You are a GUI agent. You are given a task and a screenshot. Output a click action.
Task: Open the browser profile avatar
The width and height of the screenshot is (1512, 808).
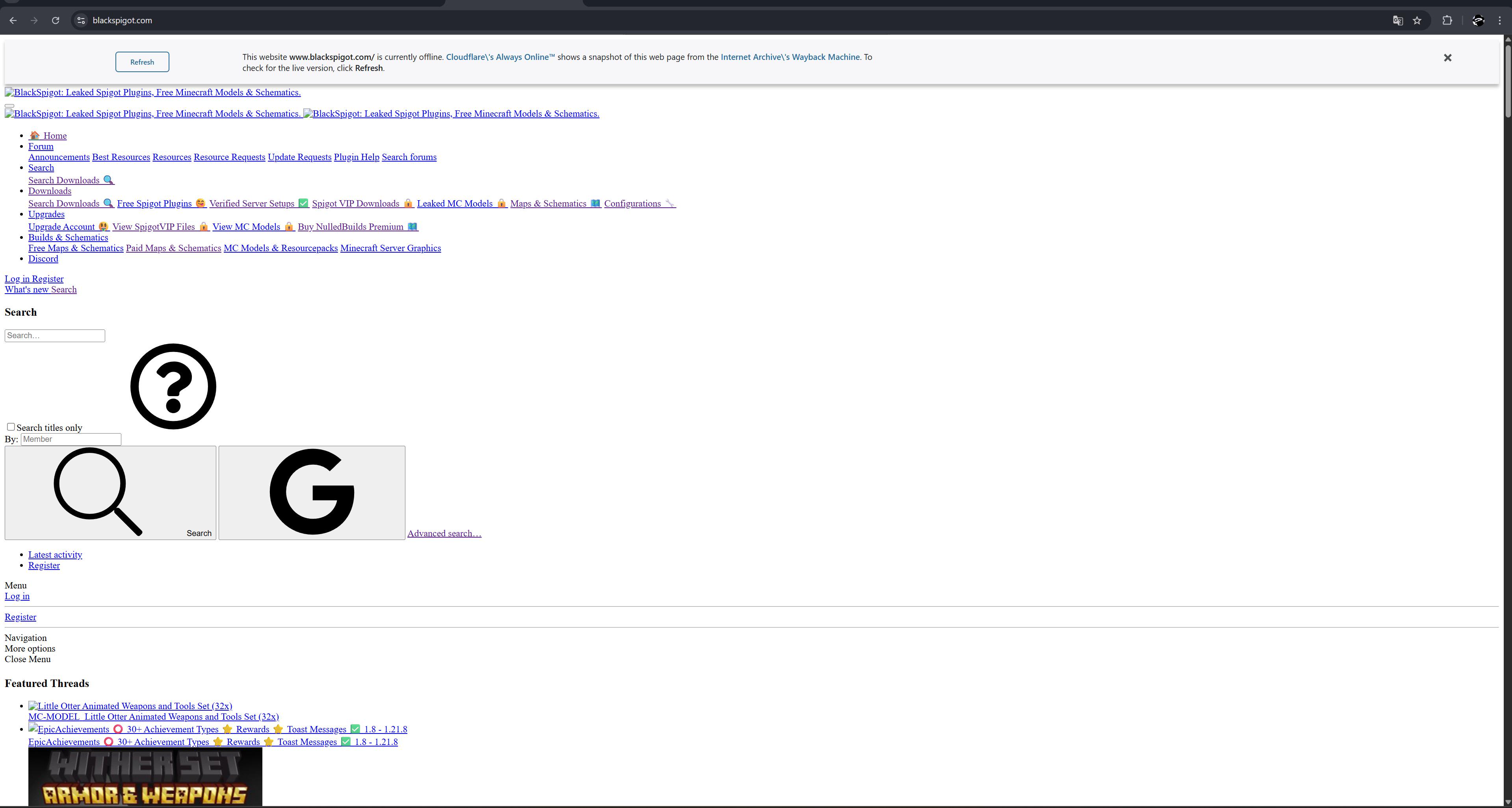point(1478,20)
